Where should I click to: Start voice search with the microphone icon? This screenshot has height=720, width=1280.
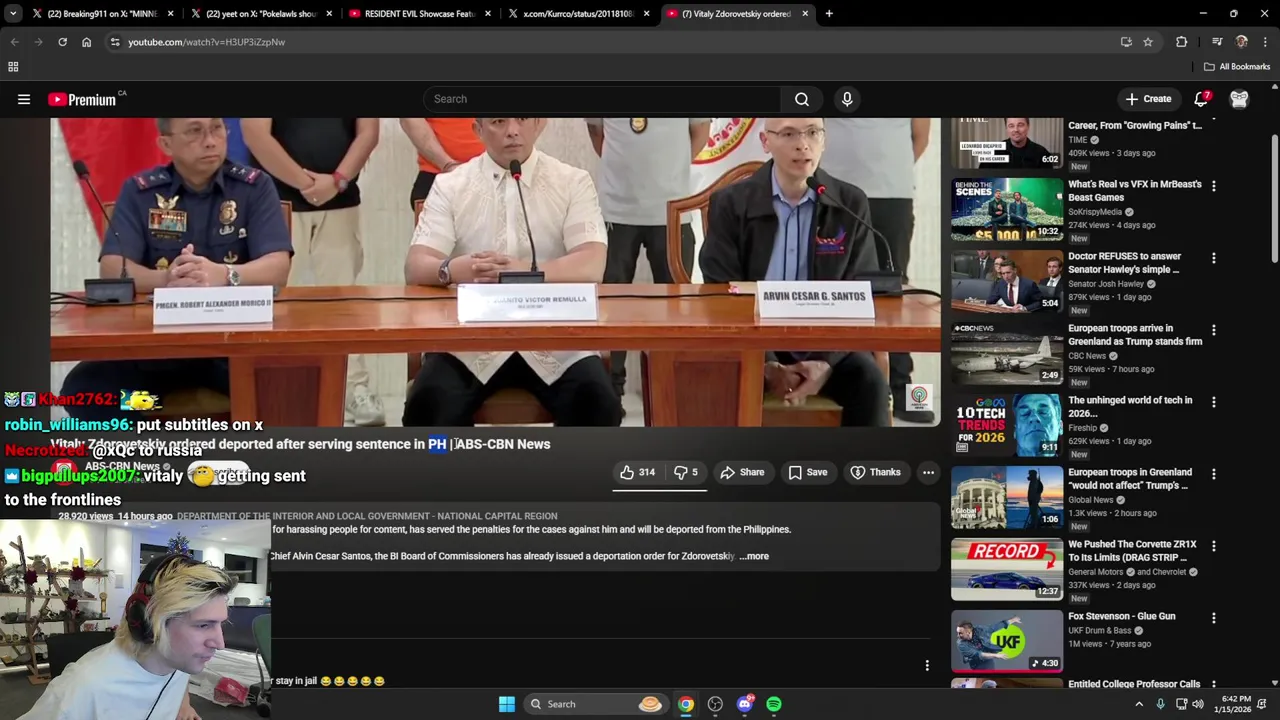pos(847,99)
